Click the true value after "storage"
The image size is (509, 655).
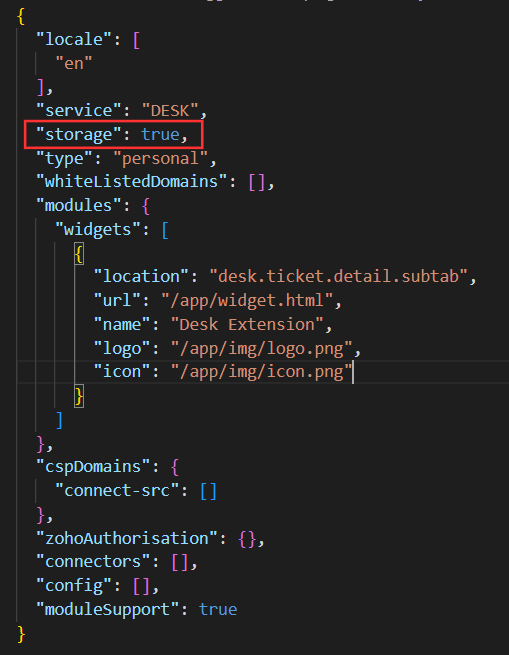click(160, 135)
